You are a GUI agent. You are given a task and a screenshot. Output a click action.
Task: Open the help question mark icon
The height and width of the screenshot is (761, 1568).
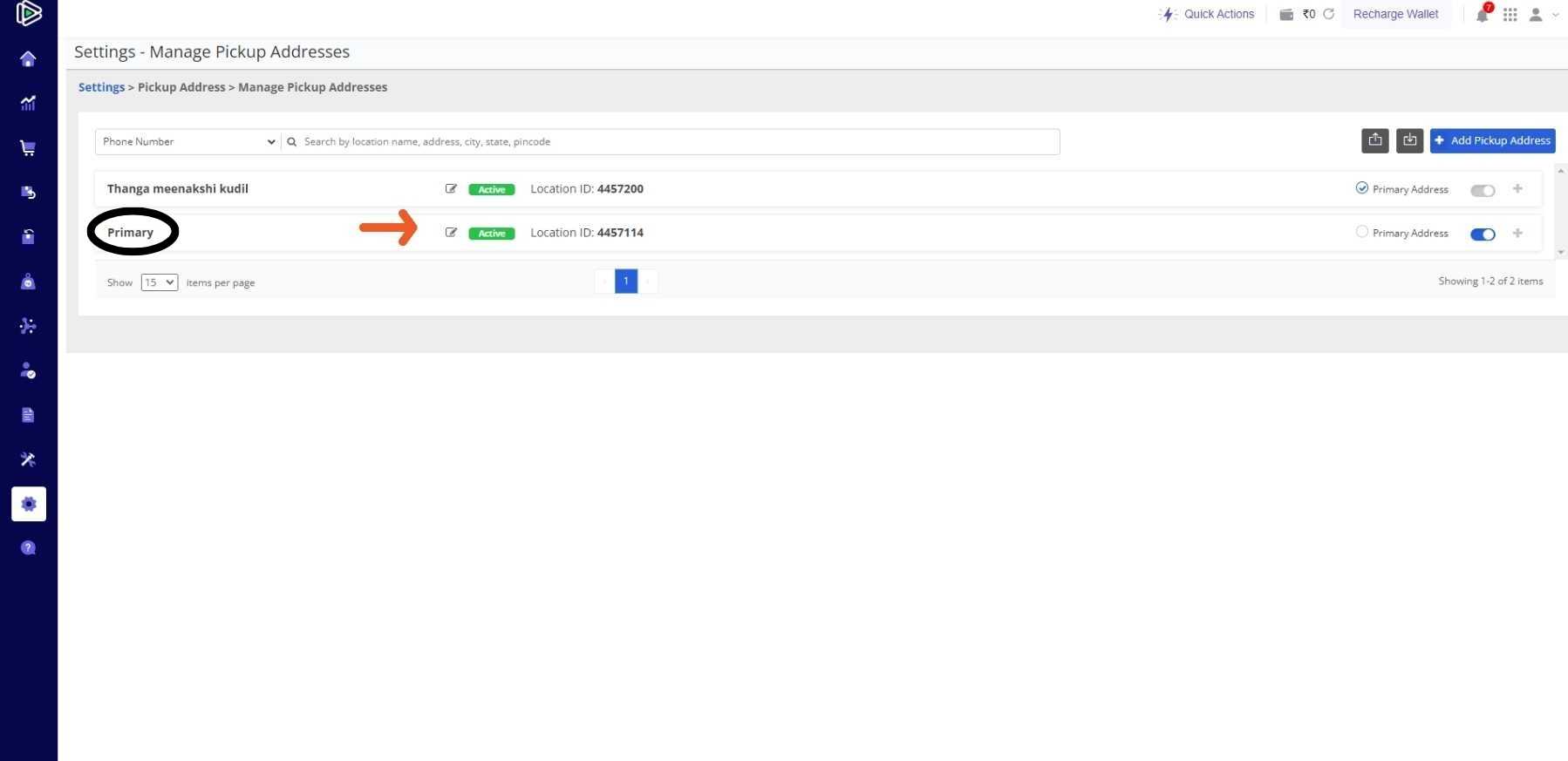28,547
